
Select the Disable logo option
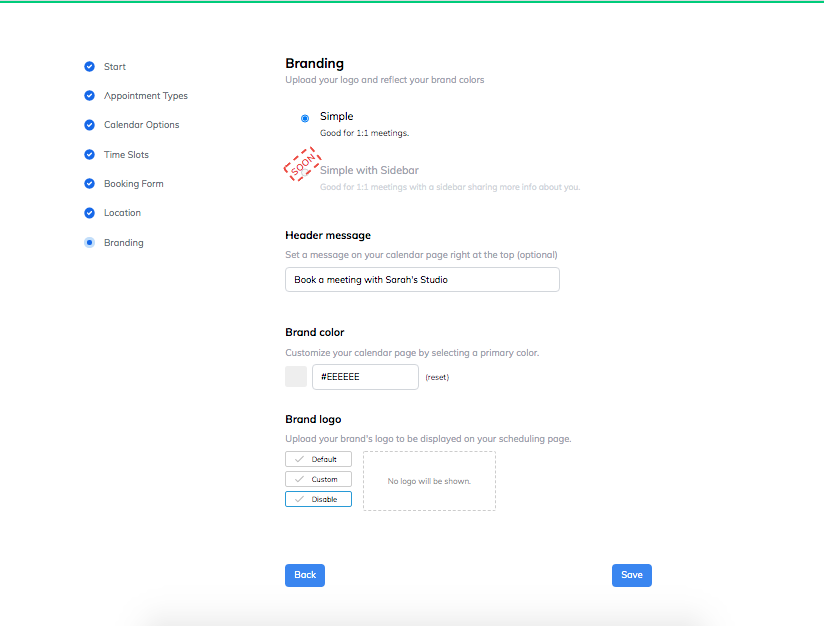pos(318,499)
